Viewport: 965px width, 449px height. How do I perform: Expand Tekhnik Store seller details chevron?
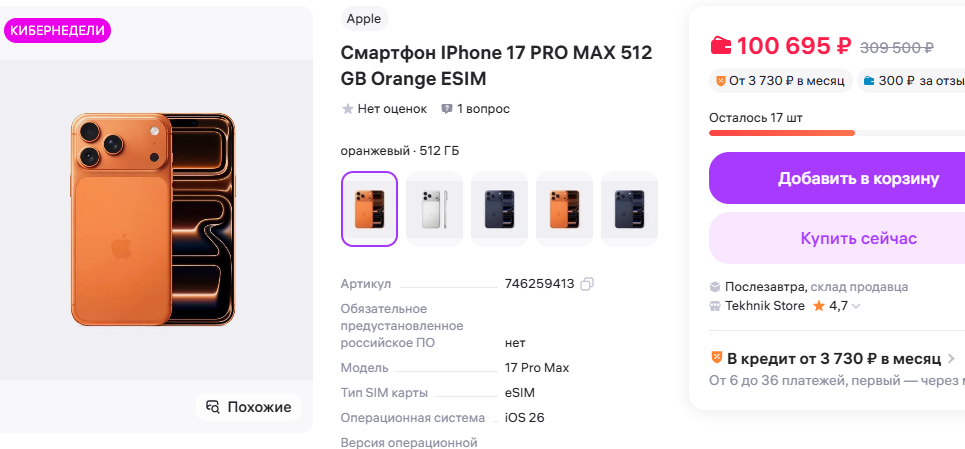point(856,307)
